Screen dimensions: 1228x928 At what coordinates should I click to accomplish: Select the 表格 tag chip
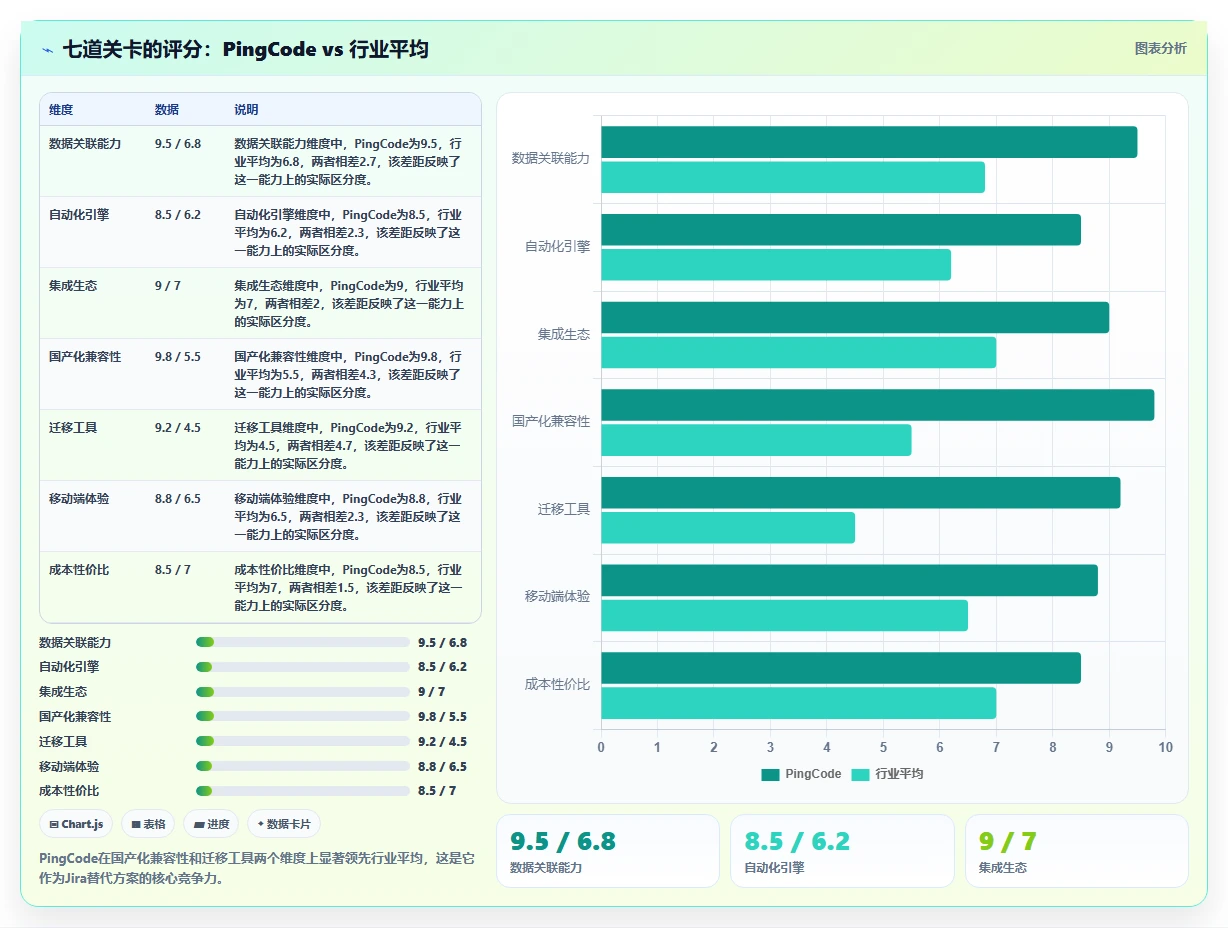click(x=148, y=824)
